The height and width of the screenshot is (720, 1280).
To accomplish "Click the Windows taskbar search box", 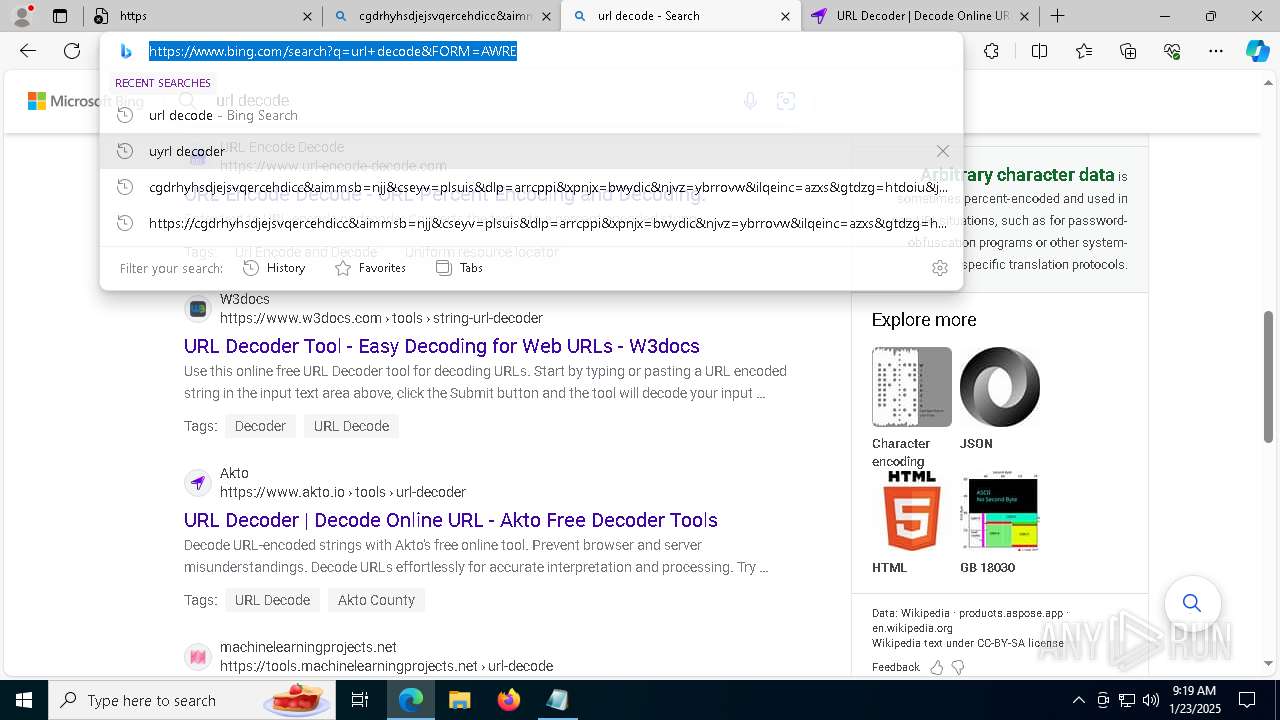I will 190,700.
